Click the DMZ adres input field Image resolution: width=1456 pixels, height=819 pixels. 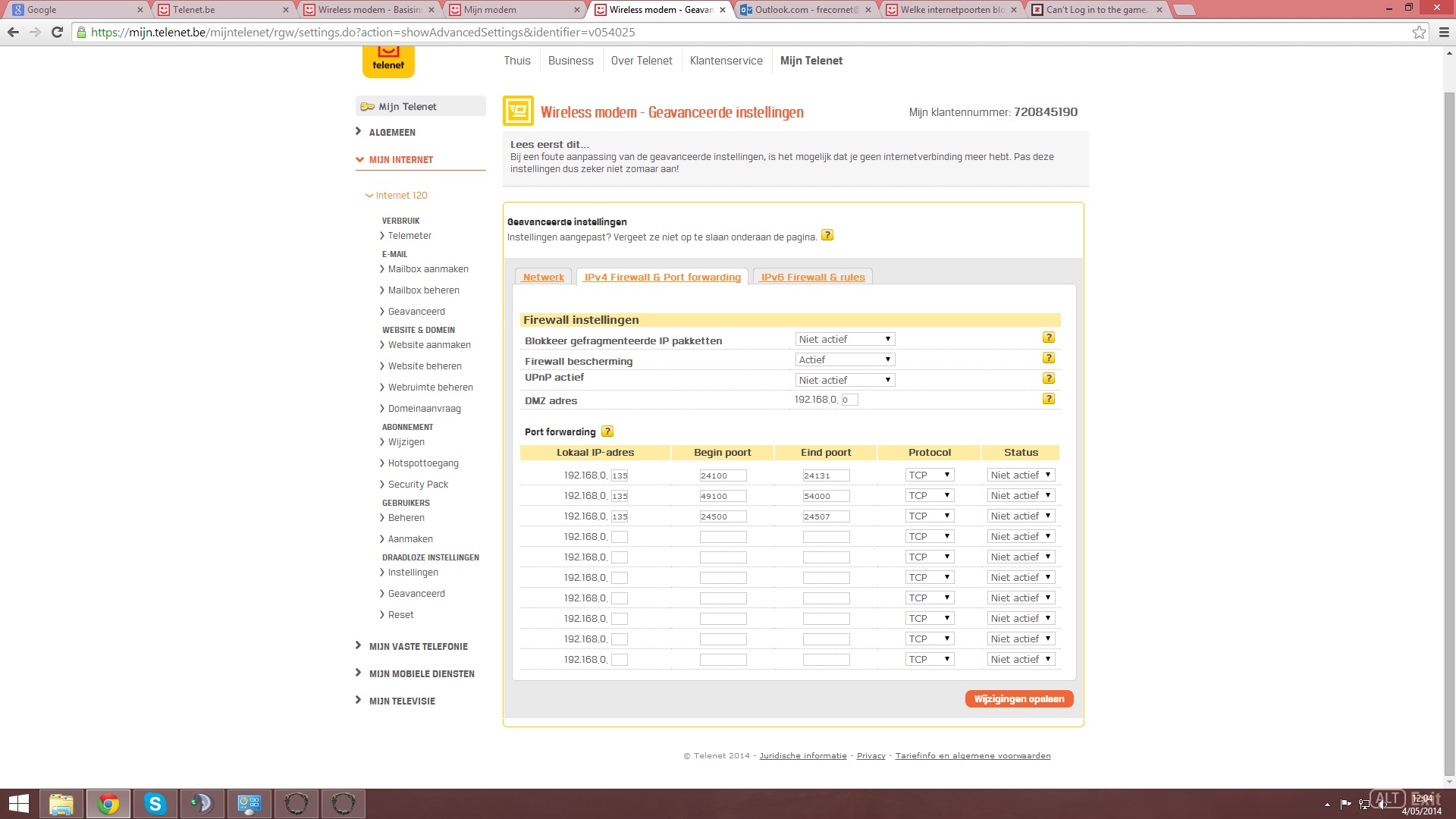point(849,400)
